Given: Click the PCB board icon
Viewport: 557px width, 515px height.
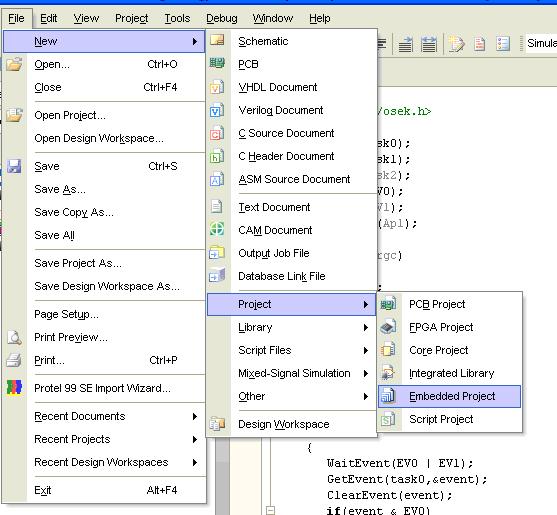Looking at the screenshot, I should [x=217, y=64].
